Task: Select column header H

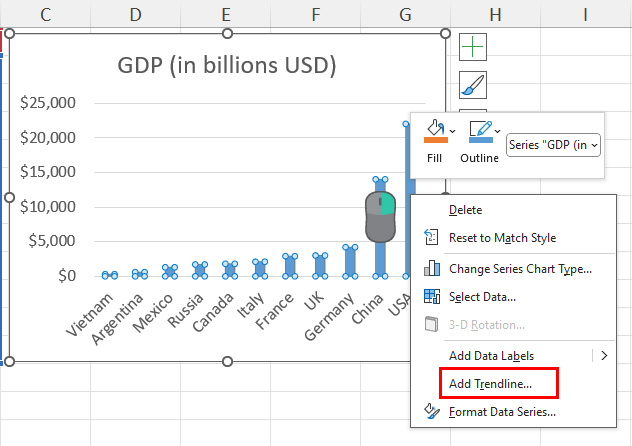Action: click(495, 15)
